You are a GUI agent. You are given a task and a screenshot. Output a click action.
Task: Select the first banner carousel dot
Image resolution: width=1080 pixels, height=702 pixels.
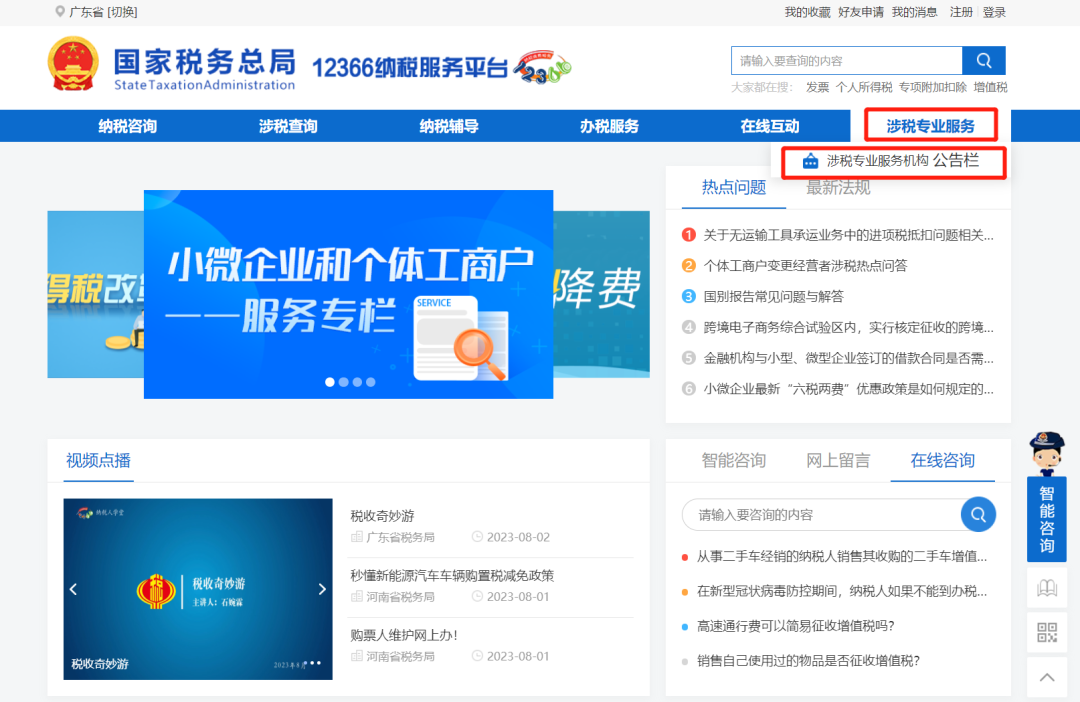(x=330, y=382)
